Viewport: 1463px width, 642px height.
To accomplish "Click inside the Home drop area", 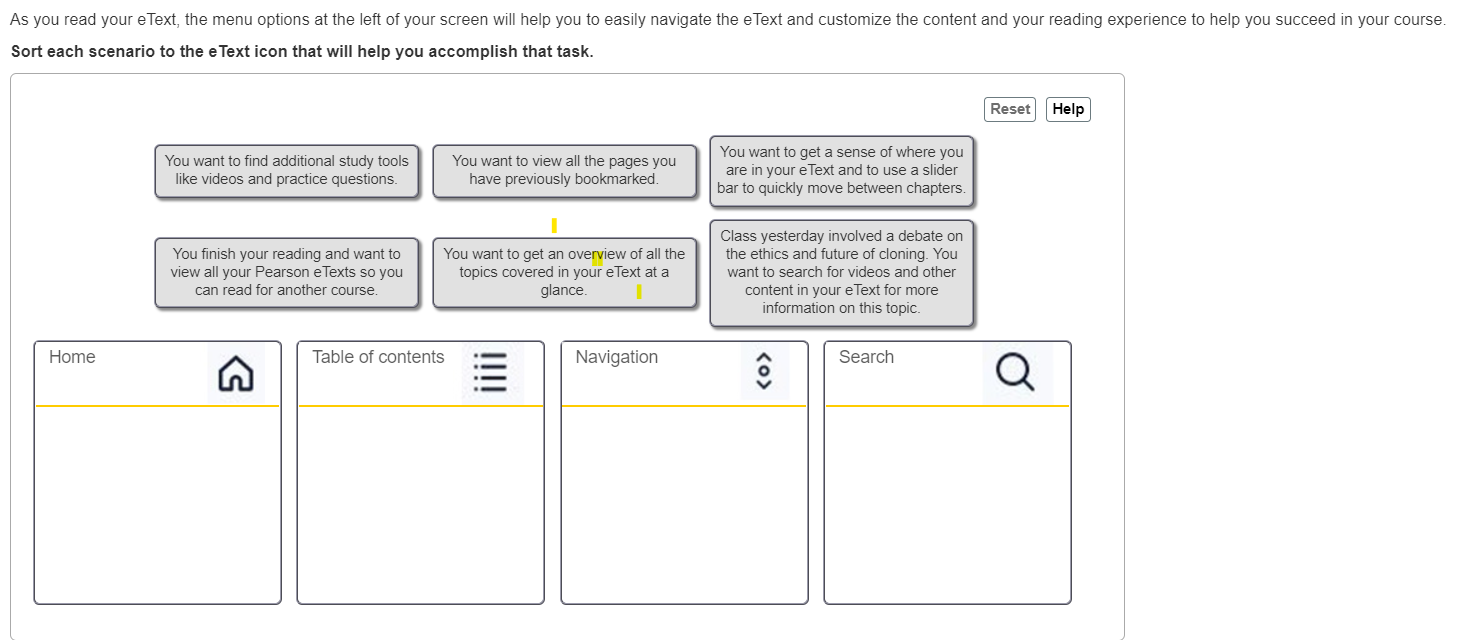I will [158, 504].
